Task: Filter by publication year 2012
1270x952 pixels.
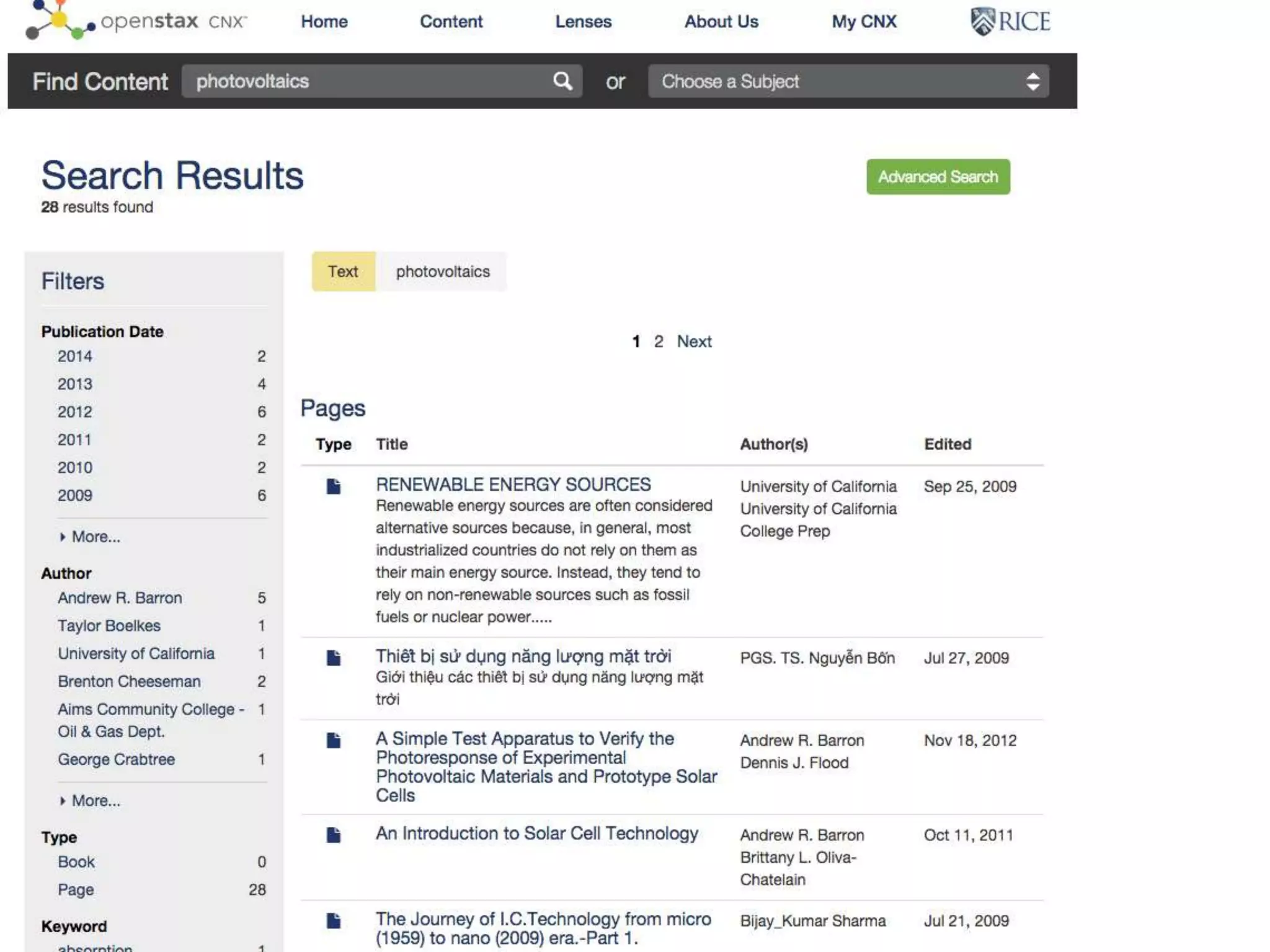Action: pos(75,412)
